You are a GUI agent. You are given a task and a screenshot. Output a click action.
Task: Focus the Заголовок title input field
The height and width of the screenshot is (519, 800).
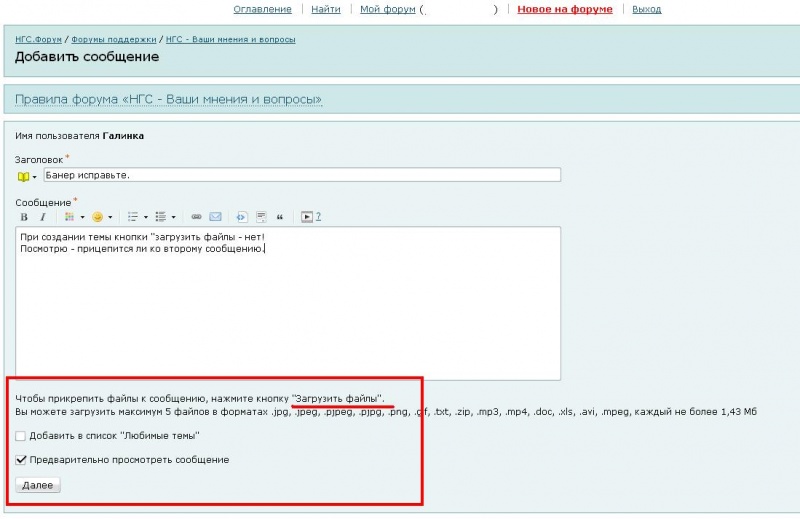[302, 175]
